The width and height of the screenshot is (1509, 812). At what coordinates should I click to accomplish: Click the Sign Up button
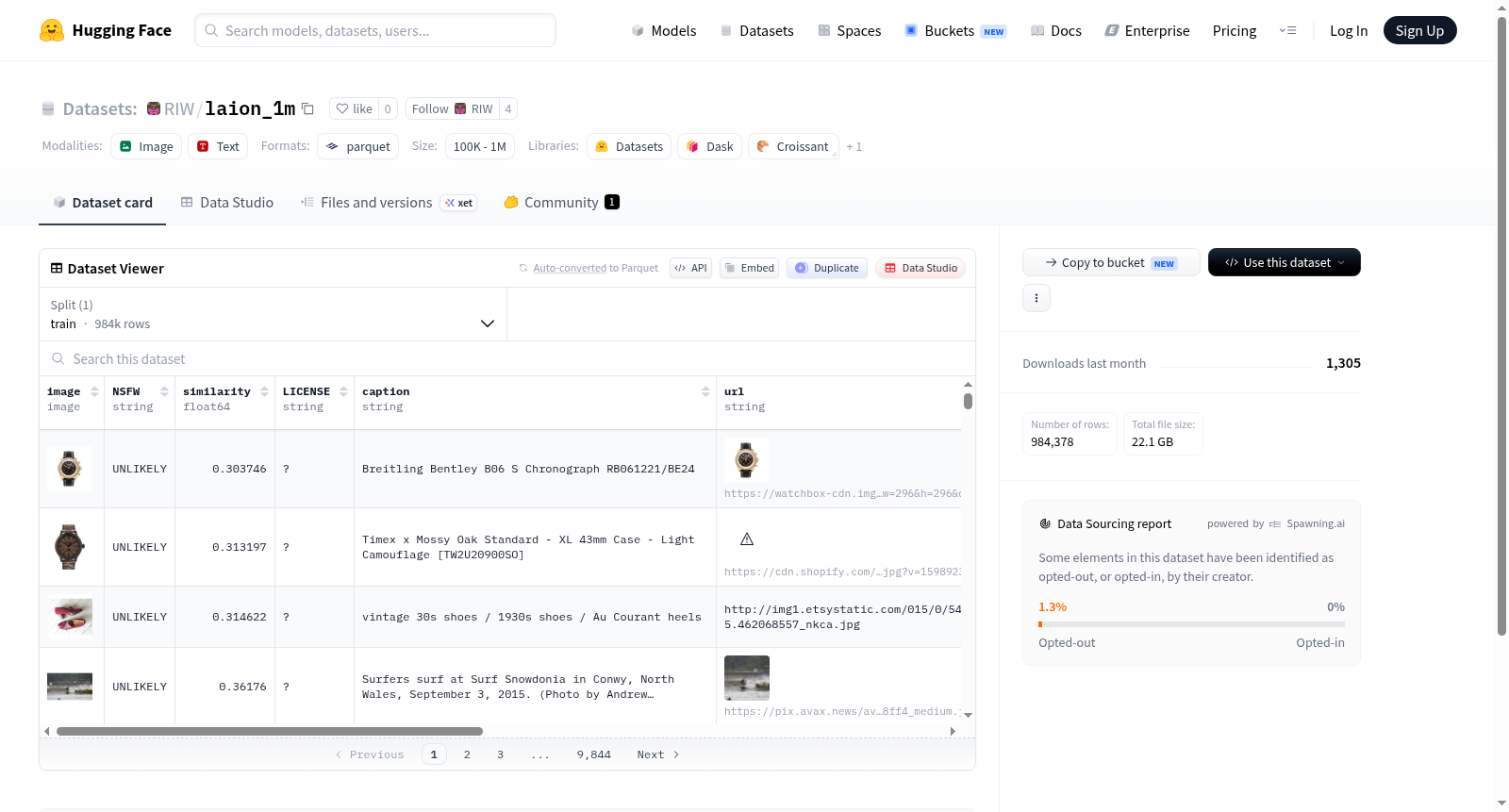tap(1419, 30)
